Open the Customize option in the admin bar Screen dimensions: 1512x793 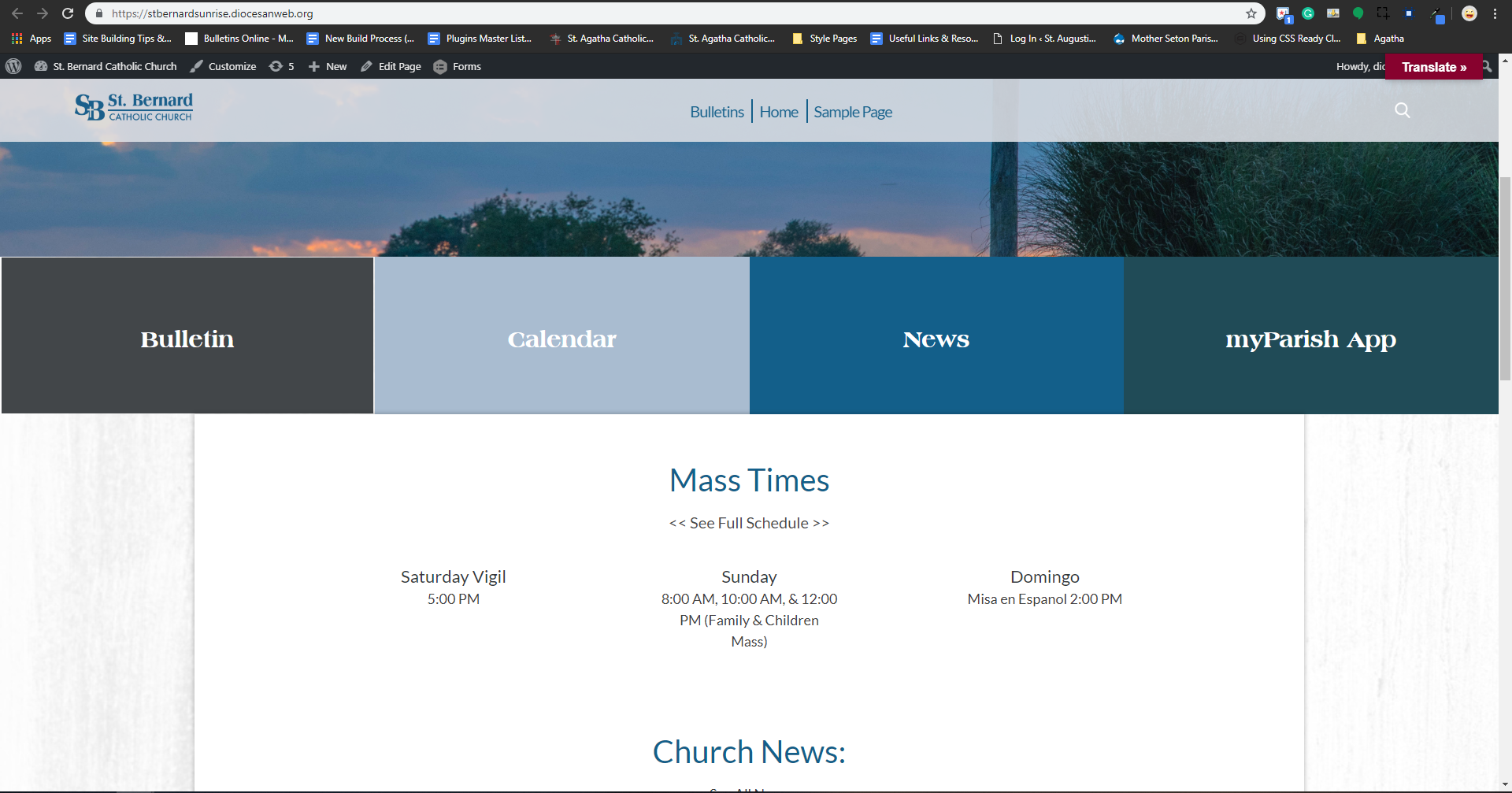tap(224, 66)
